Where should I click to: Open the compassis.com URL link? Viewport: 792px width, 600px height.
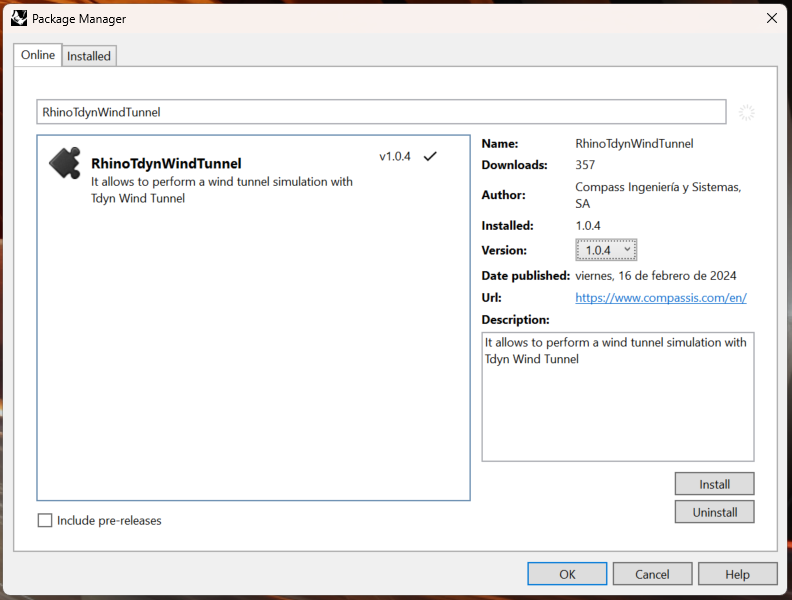point(661,297)
